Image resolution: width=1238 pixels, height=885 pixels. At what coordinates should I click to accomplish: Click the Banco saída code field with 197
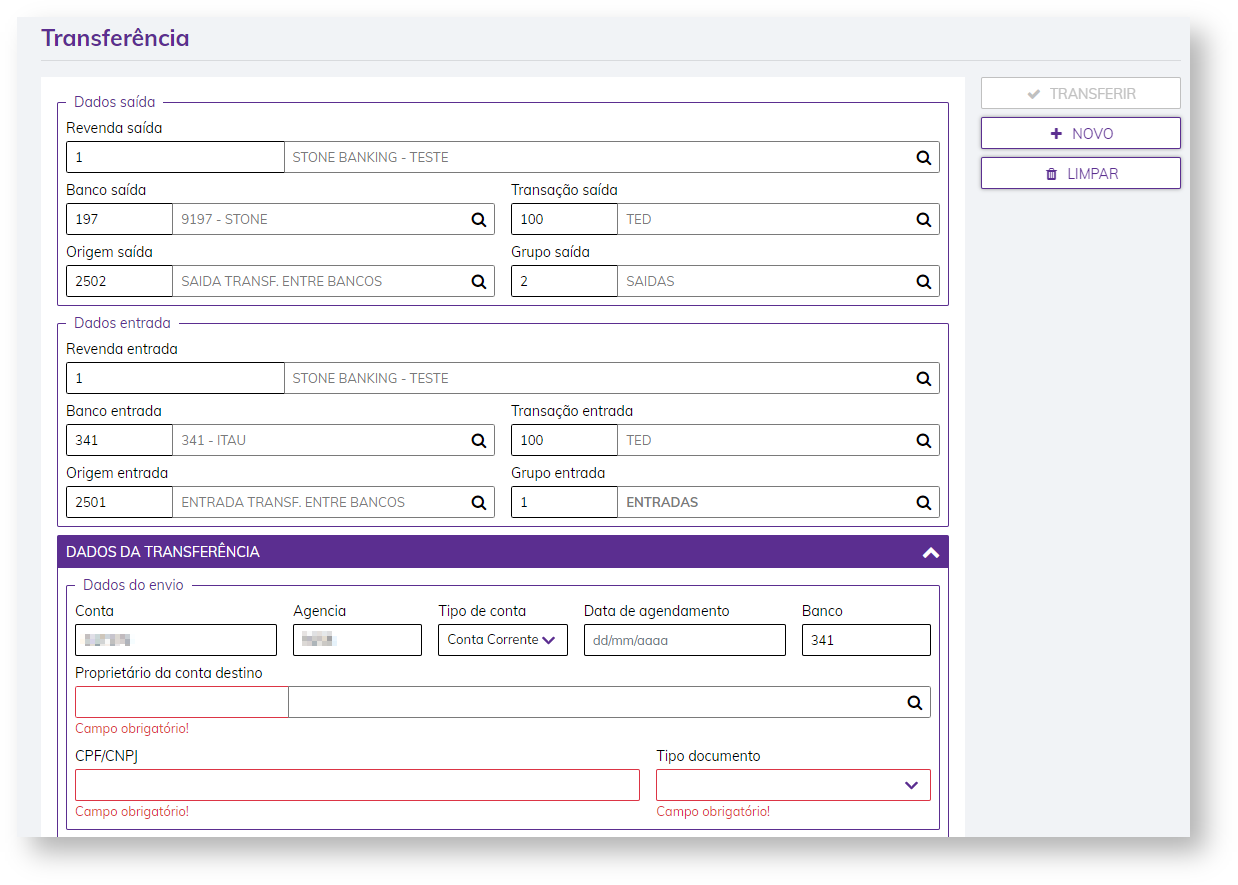click(x=119, y=219)
